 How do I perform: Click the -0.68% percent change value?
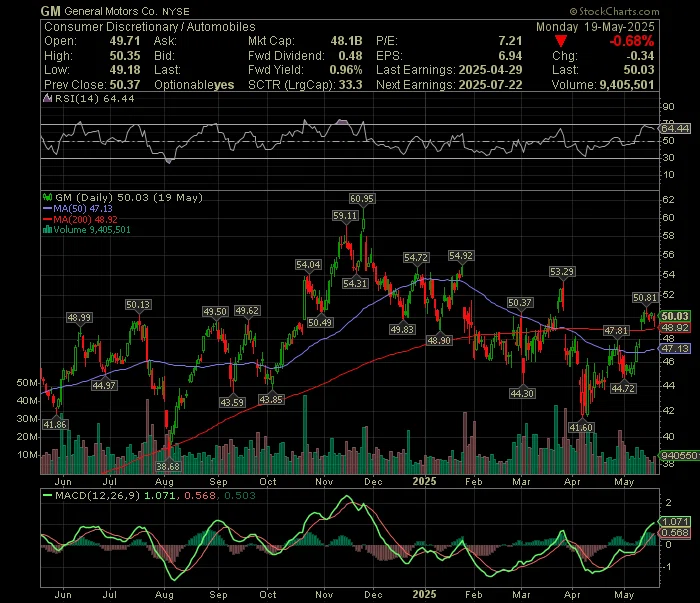pyautogui.click(x=632, y=41)
